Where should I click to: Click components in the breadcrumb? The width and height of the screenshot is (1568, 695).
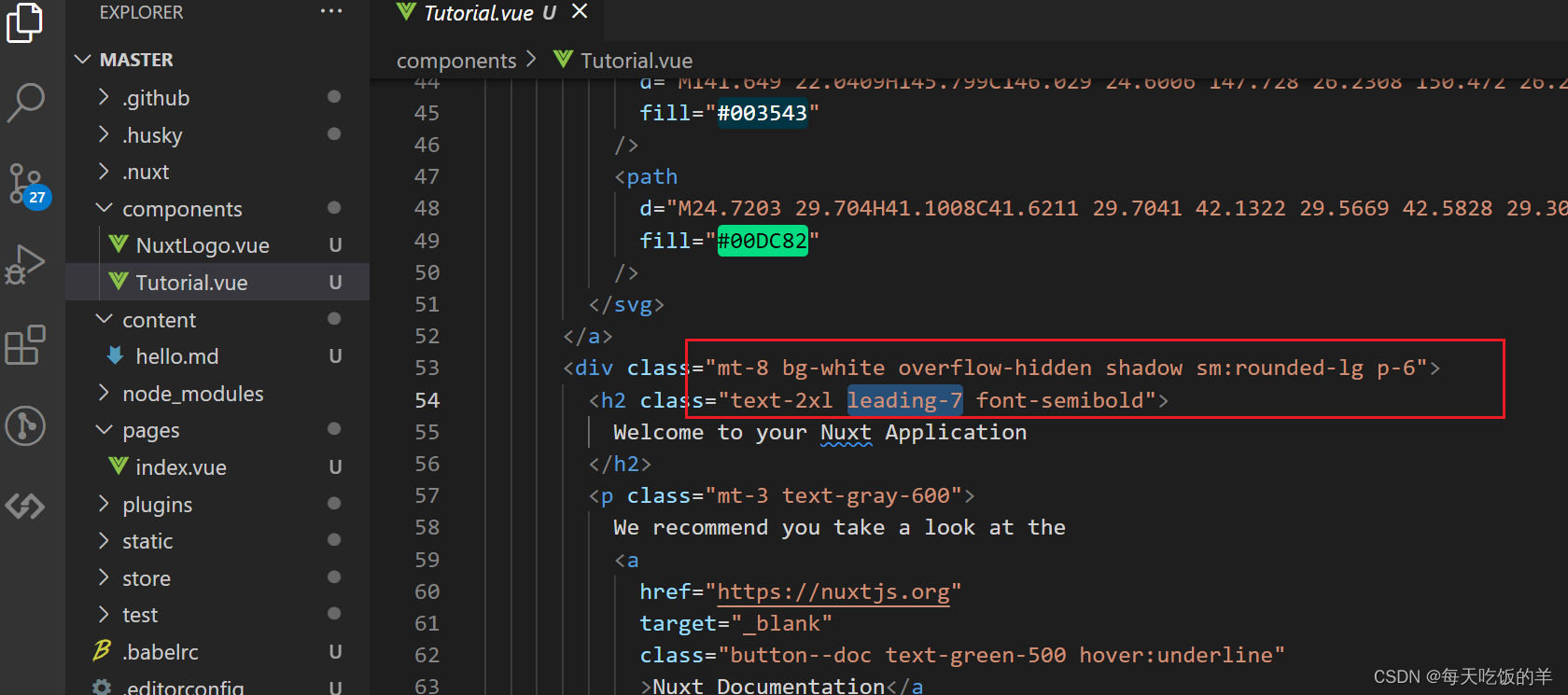click(456, 61)
